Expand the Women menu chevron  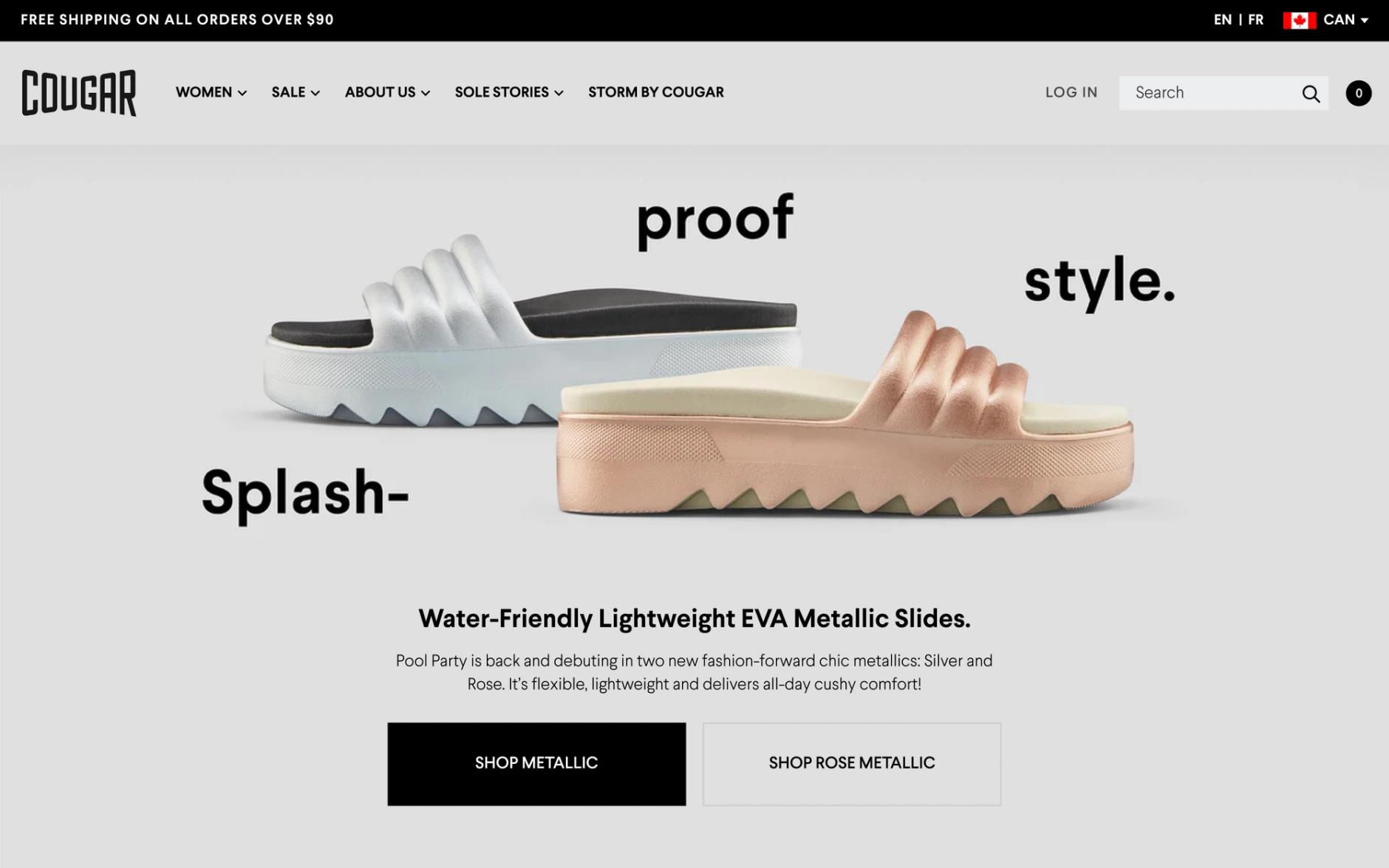click(x=242, y=93)
